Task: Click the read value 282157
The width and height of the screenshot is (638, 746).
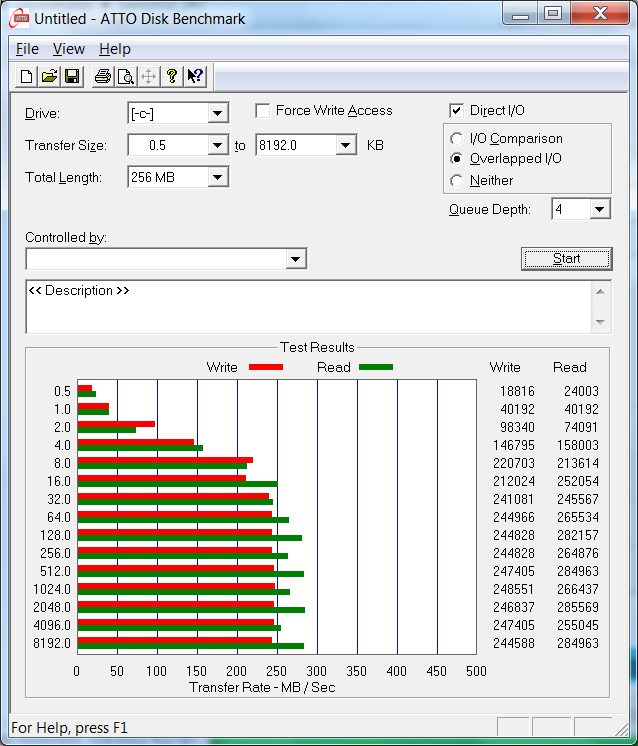Action: 578,535
